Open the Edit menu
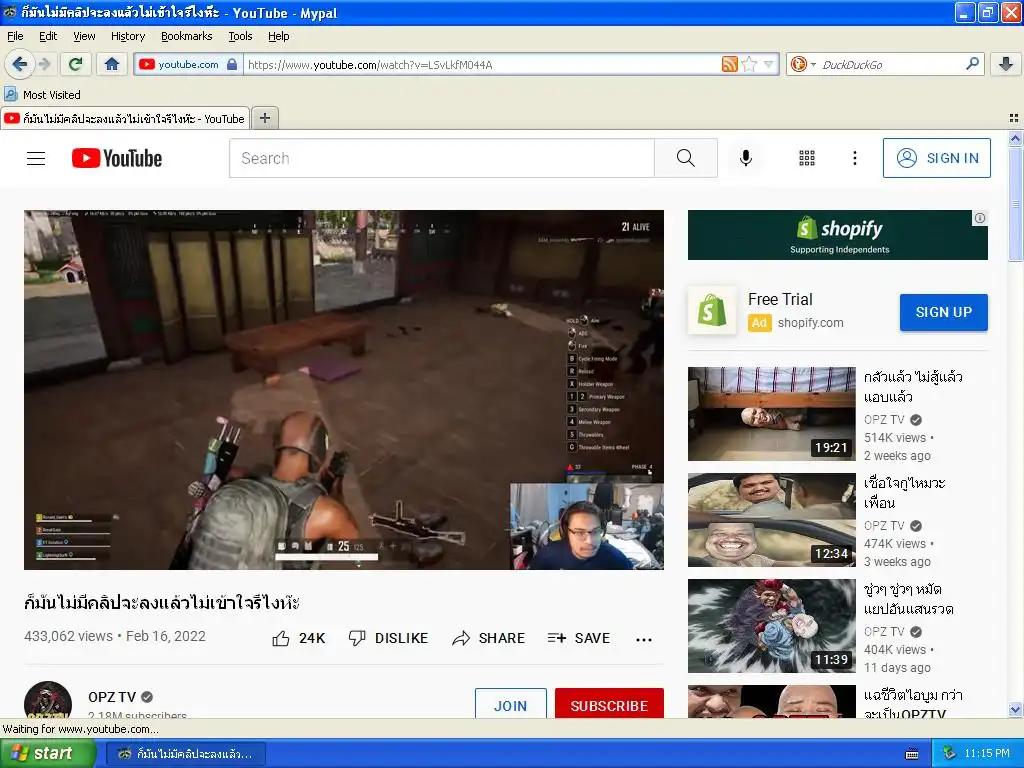Image resolution: width=1024 pixels, height=768 pixels. click(48, 36)
